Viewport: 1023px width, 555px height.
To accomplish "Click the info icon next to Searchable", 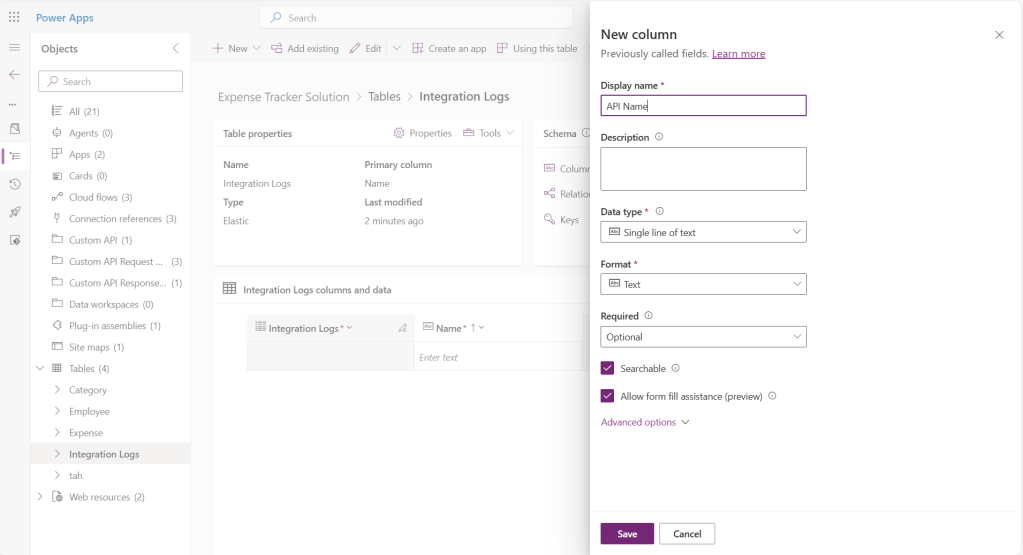I will (676, 368).
